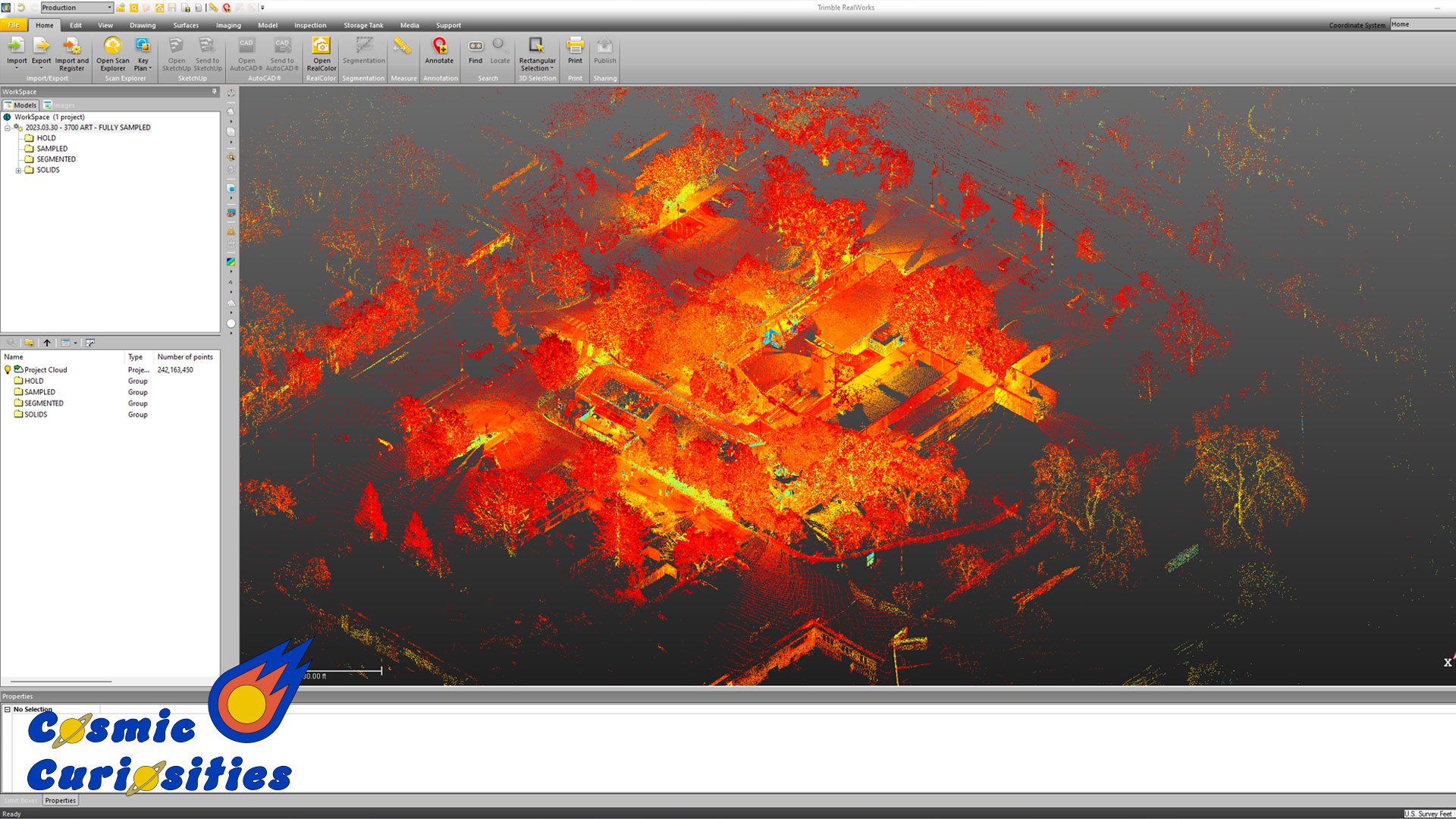Click the Number of points column header
This screenshot has width=1456, height=819.
pyautogui.click(x=185, y=357)
